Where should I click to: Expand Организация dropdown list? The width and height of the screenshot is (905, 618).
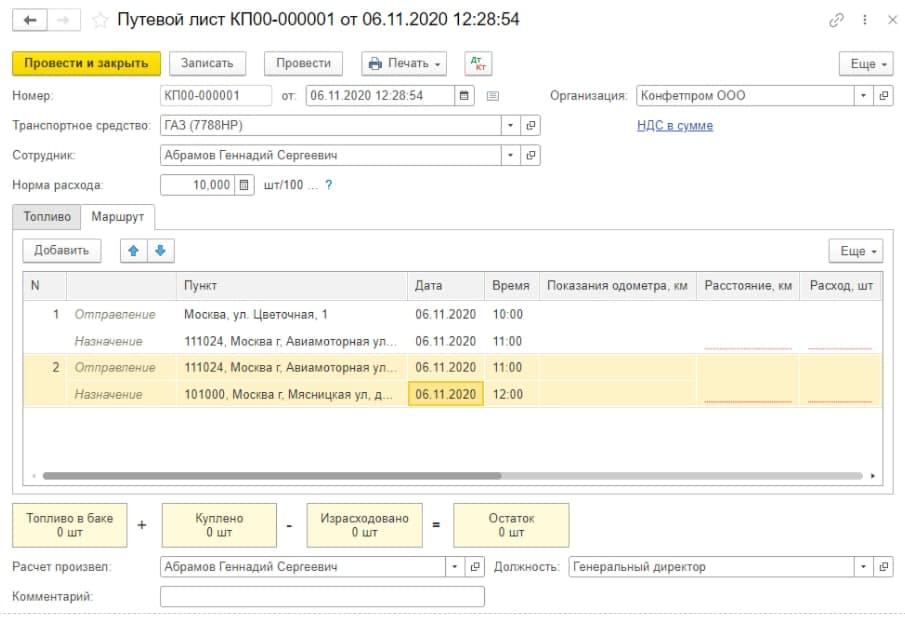tap(863, 96)
